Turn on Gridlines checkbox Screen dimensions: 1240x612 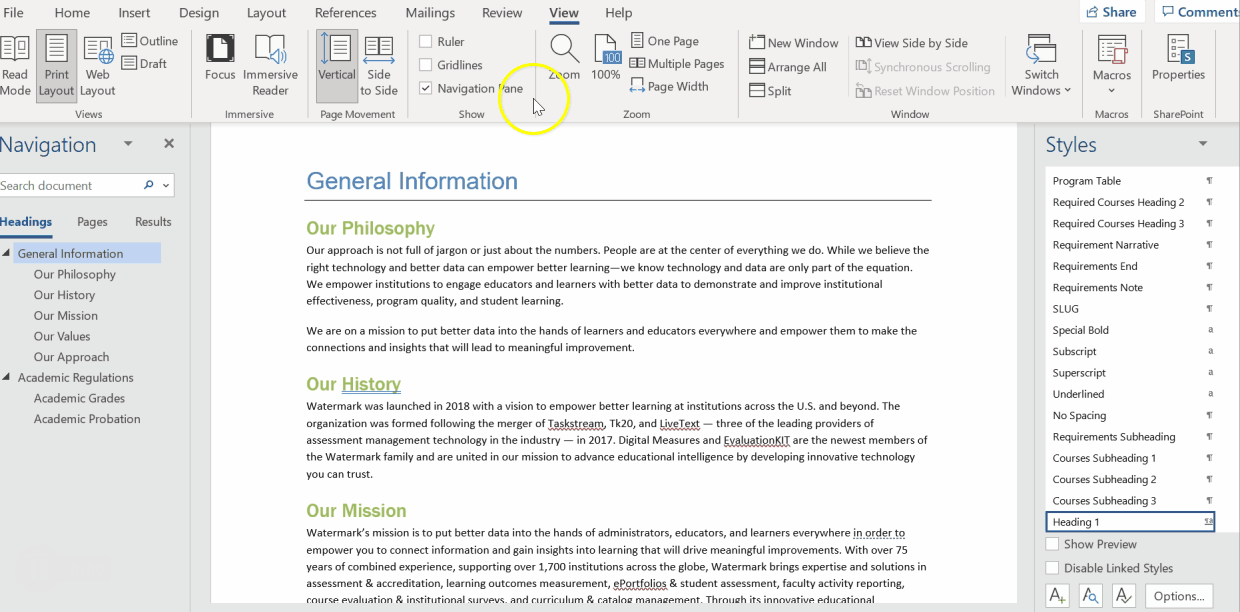click(x=426, y=65)
